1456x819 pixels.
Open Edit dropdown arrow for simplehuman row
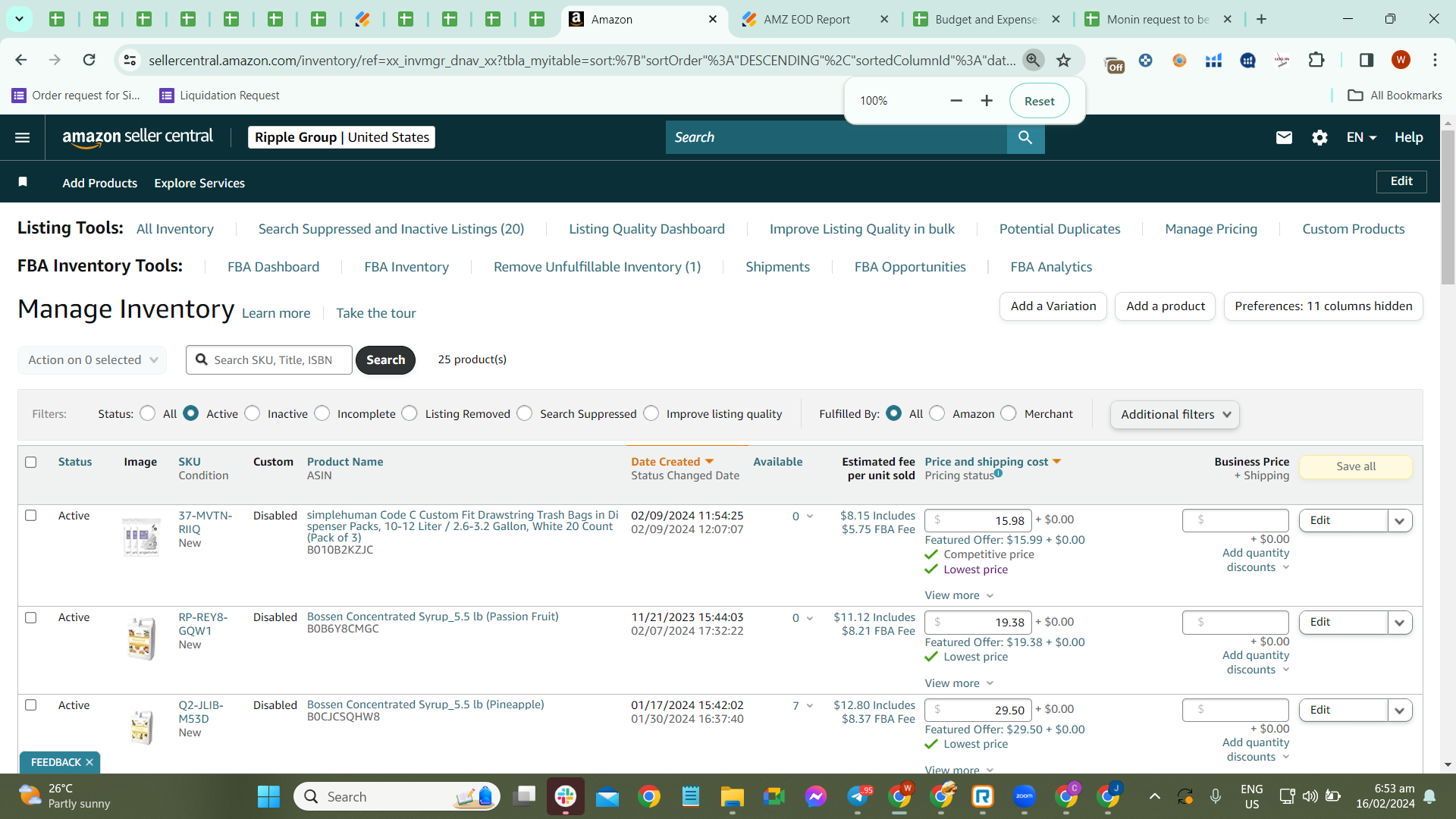(1400, 520)
